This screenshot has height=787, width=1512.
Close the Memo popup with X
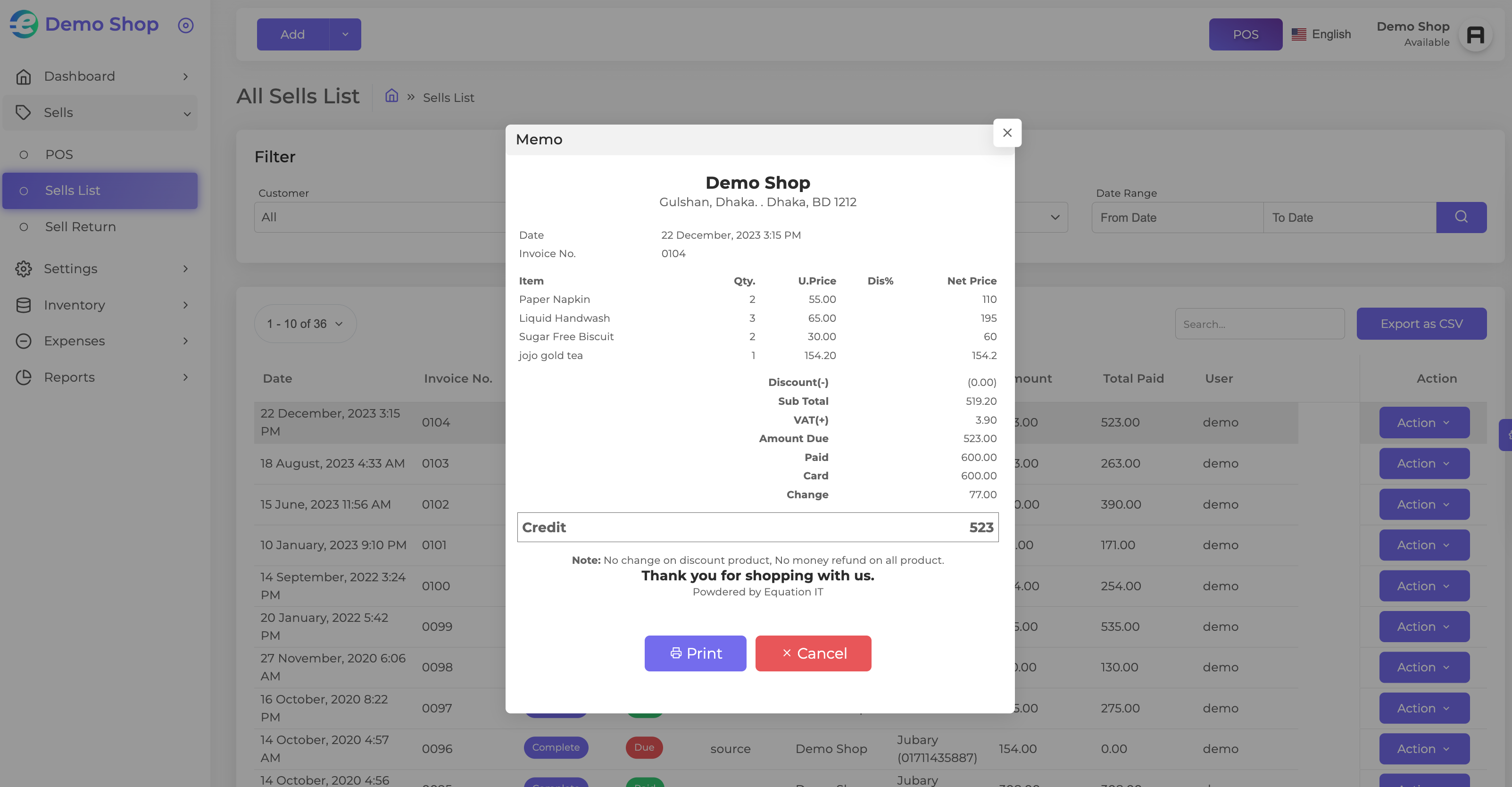[x=1007, y=133]
